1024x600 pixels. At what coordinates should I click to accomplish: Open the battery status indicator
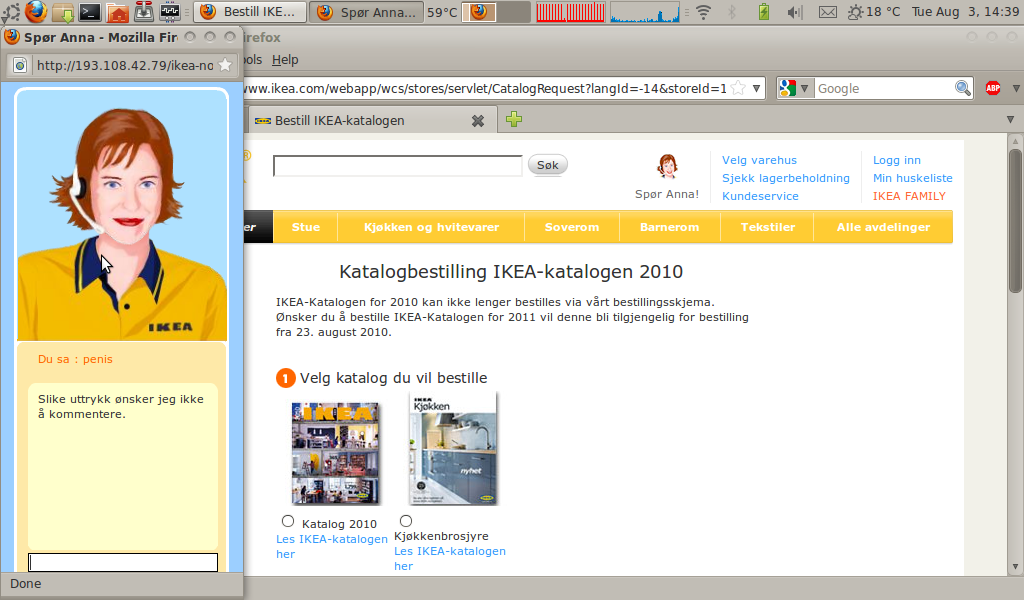click(763, 12)
